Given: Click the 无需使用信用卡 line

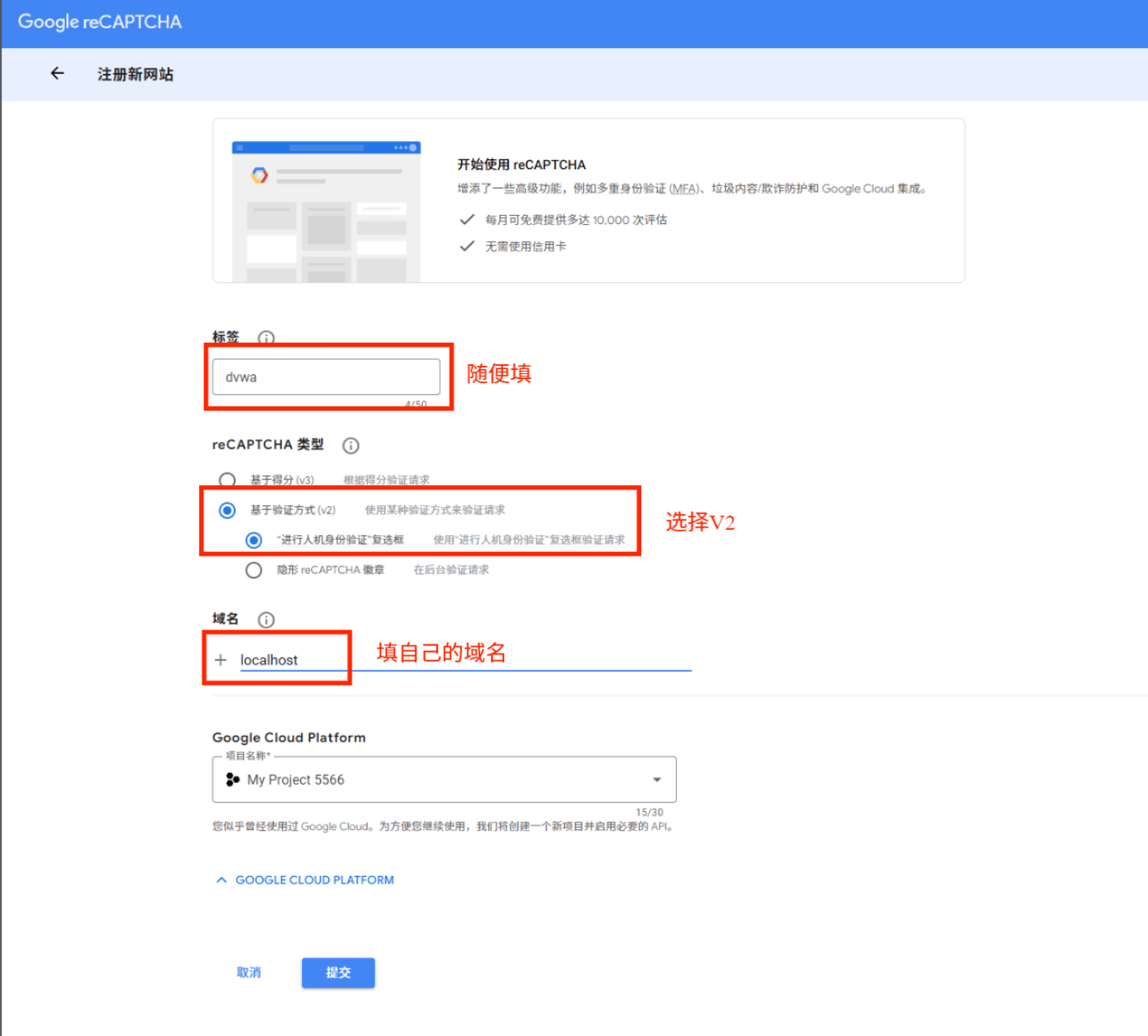Looking at the screenshot, I should [x=526, y=246].
